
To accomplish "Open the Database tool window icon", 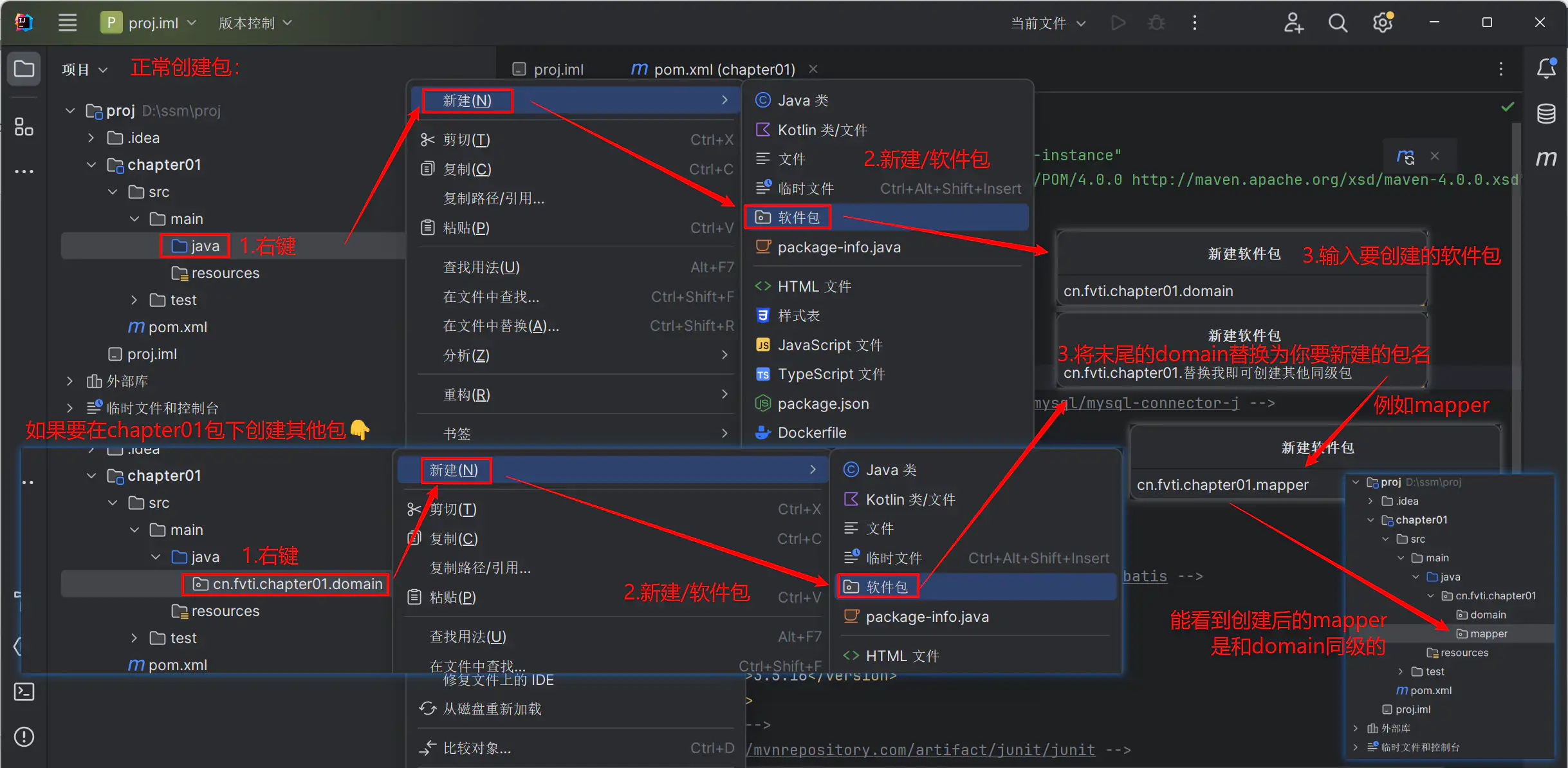I will click(1546, 114).
